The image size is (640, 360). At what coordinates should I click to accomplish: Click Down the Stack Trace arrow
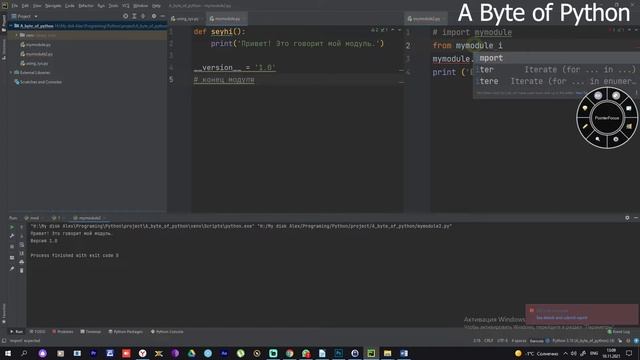[22, 236]
